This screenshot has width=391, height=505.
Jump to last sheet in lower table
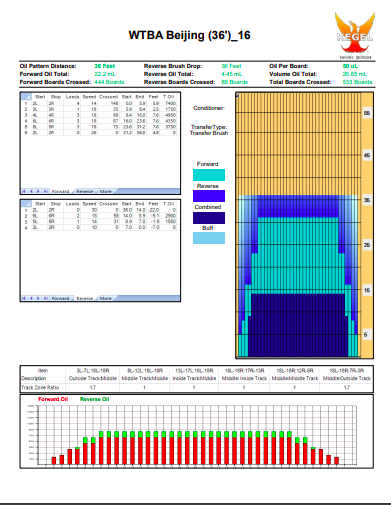pyautogui.click(x=46, y=298)
